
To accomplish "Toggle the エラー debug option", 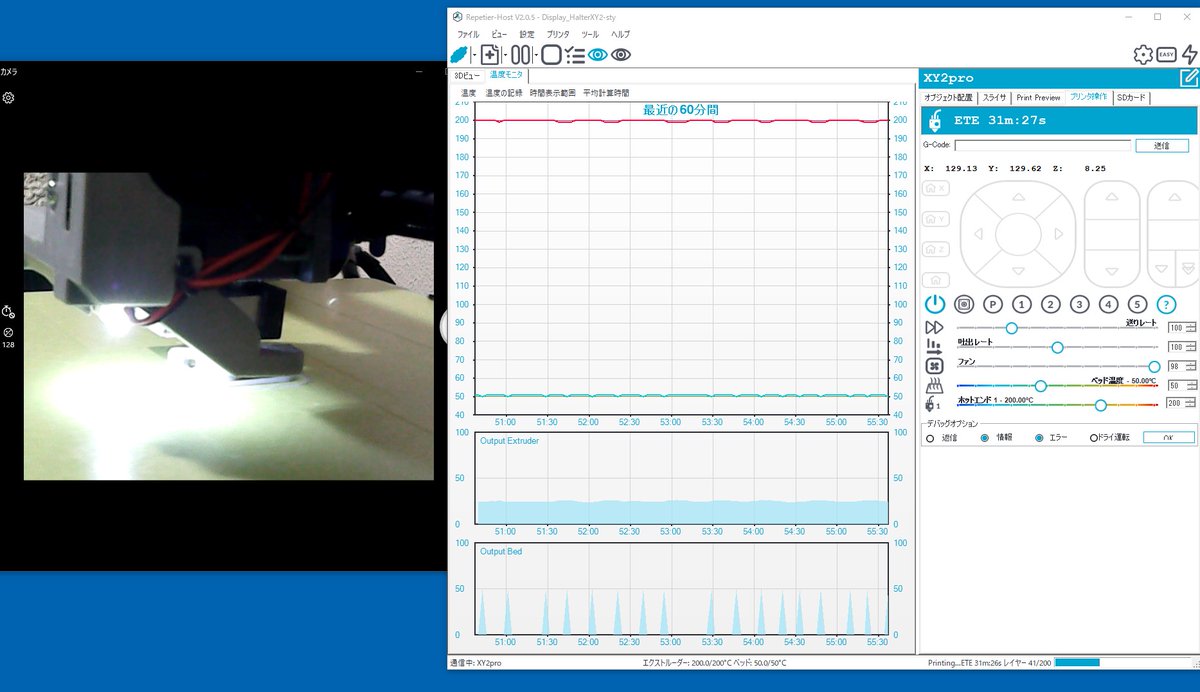I will pos(1038,438).
